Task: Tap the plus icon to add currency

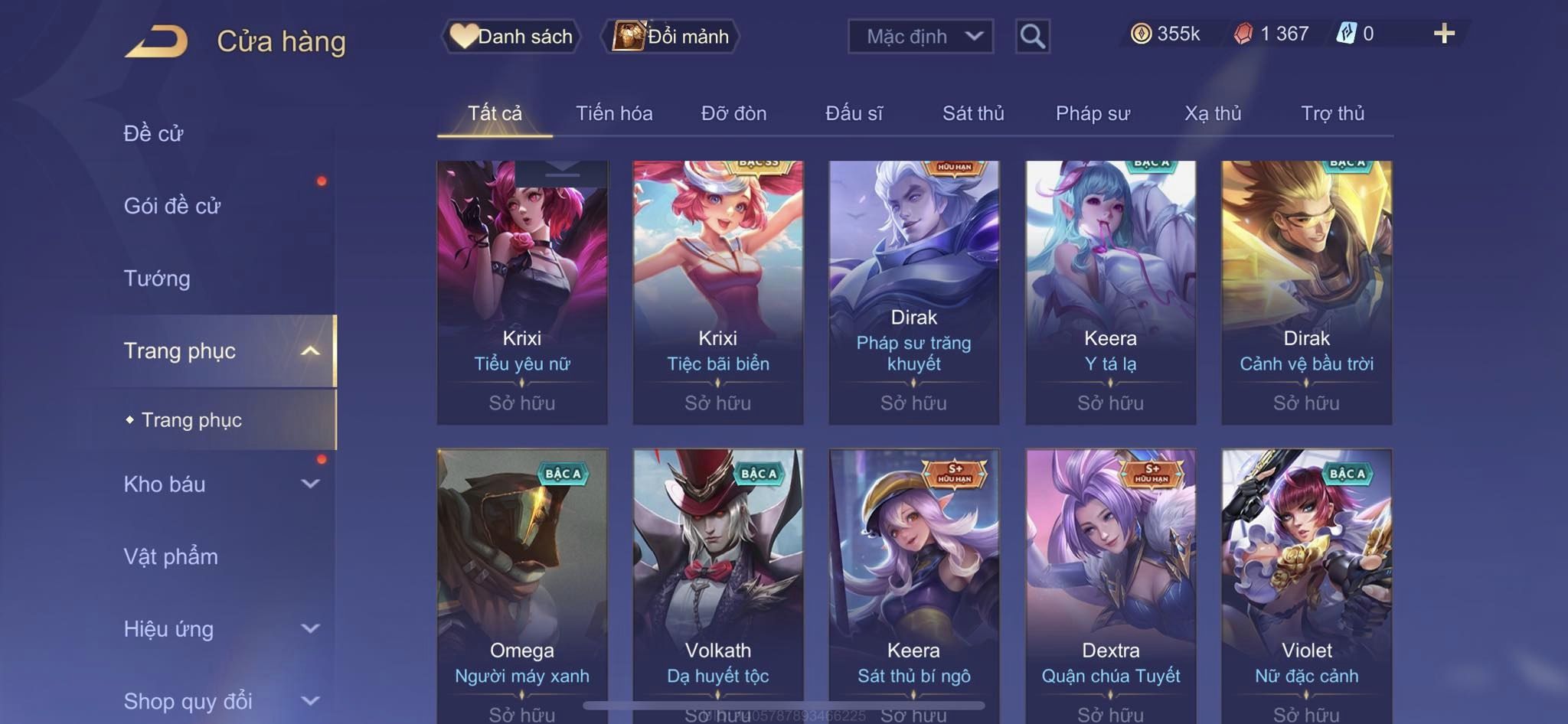Action: [1444, 34]
